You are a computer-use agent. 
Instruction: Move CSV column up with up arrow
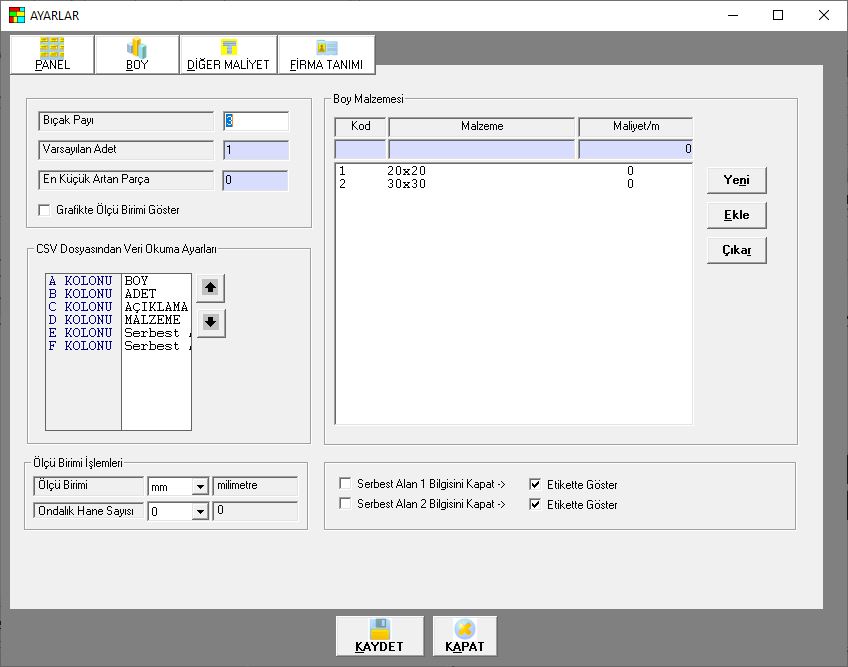(x=210, y=287)
